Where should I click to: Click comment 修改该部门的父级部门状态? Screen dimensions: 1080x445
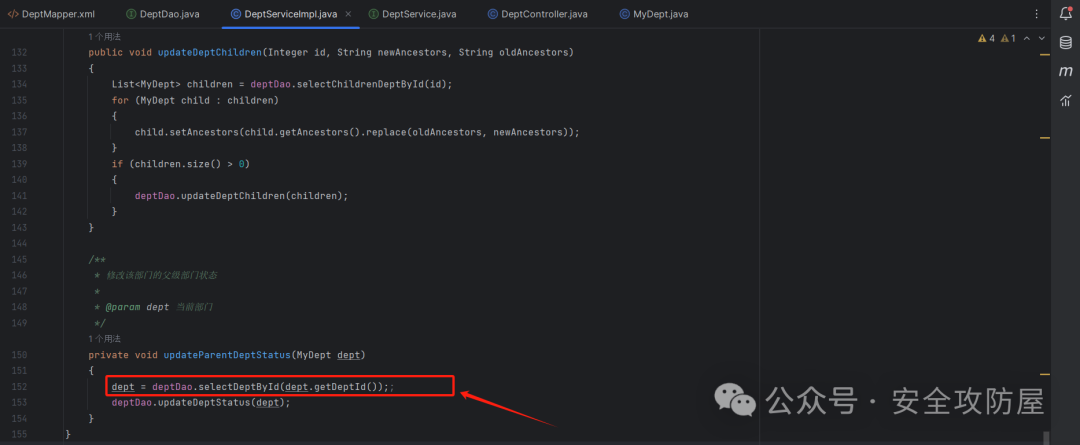tap(162, 275)
